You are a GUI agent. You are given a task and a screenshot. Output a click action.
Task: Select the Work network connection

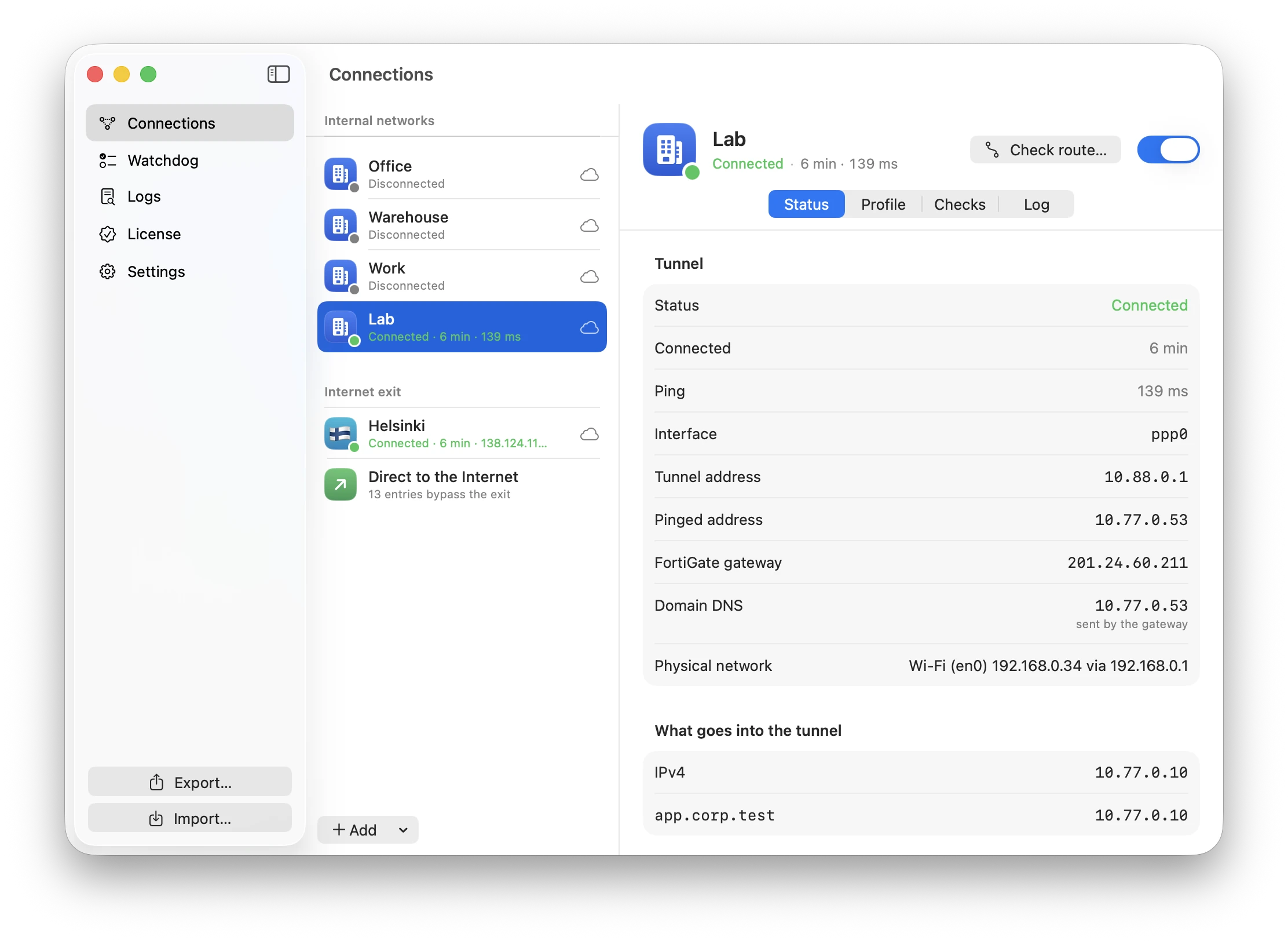[462, 276]
